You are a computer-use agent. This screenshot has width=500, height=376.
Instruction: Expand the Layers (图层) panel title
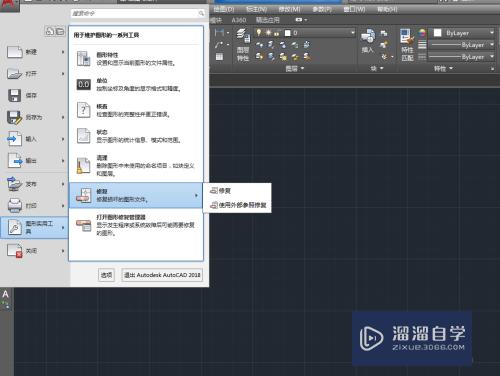click(295, 69)
